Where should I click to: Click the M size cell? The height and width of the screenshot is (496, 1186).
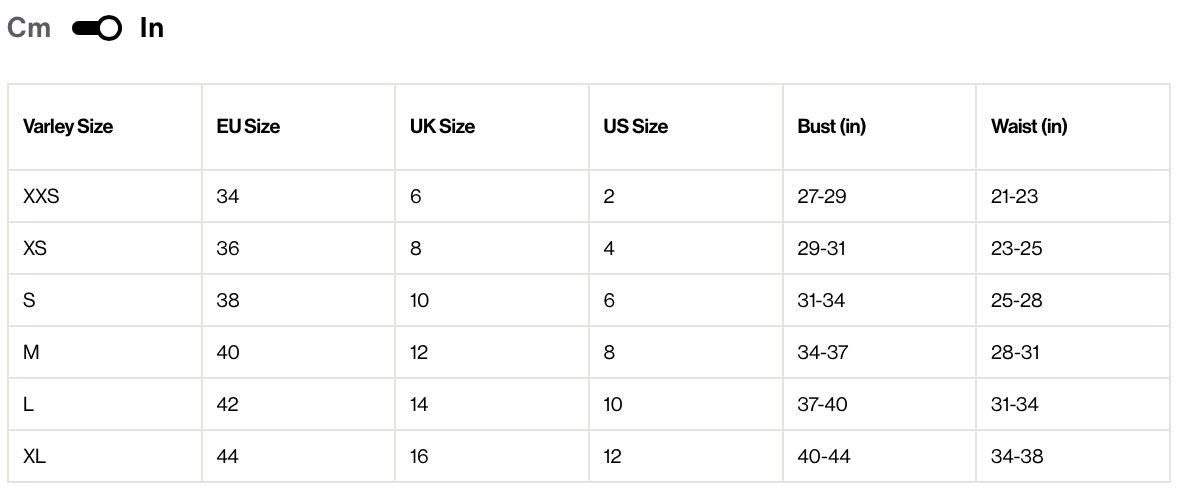point(31,353)
